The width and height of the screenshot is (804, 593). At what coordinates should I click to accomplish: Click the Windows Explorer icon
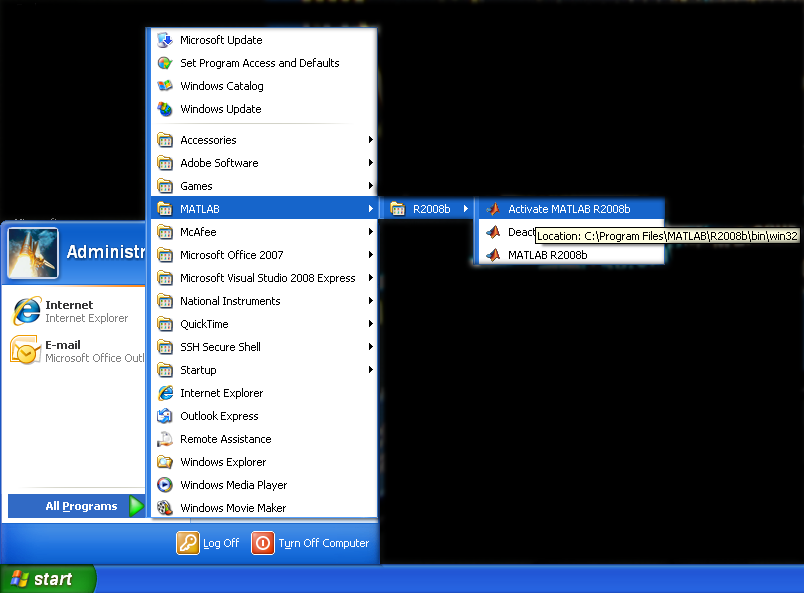(x=165, y=462)
